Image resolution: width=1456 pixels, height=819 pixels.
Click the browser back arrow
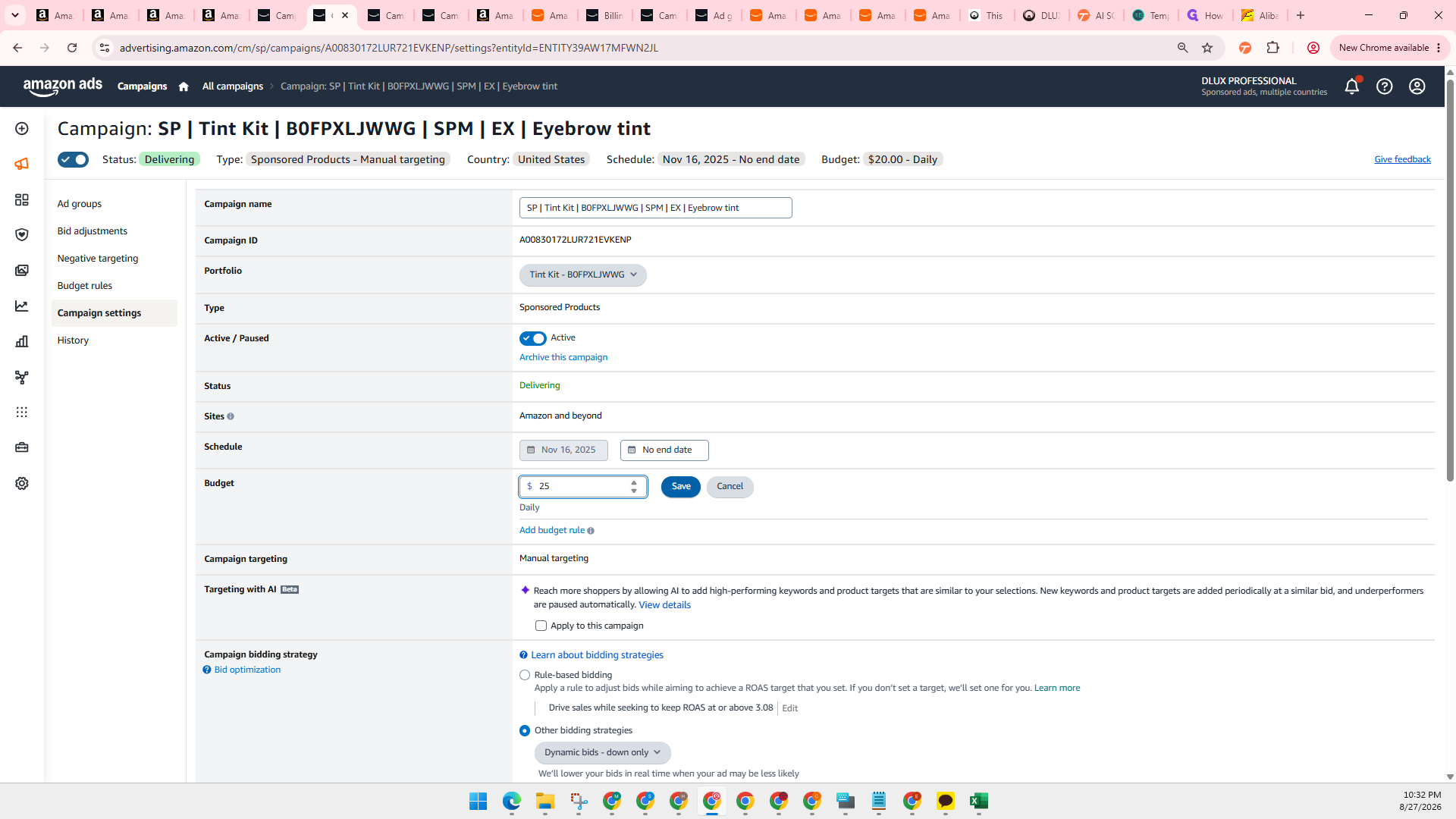pos(17,48)
